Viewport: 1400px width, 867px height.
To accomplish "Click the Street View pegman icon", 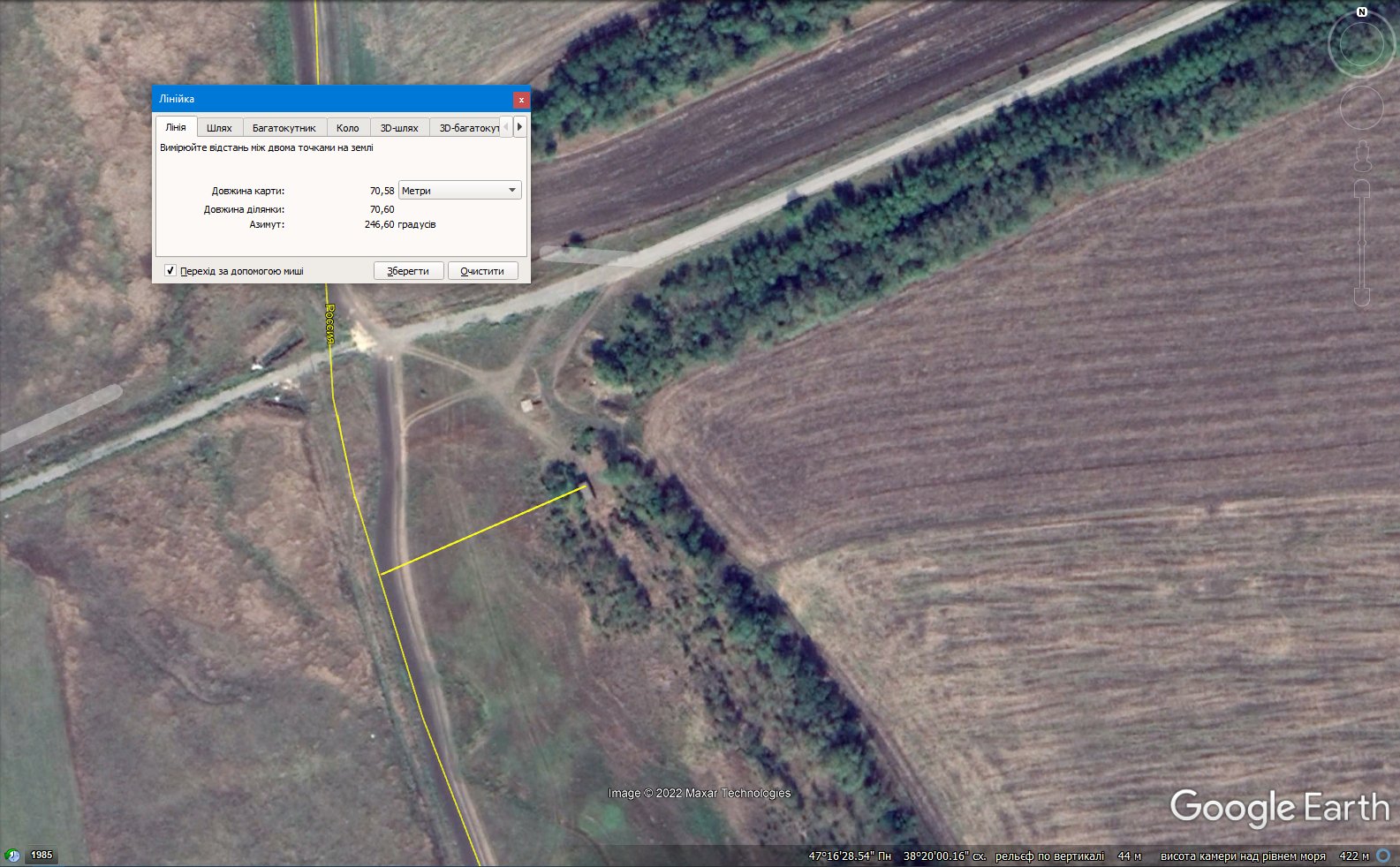I will tap(1362, 156).
